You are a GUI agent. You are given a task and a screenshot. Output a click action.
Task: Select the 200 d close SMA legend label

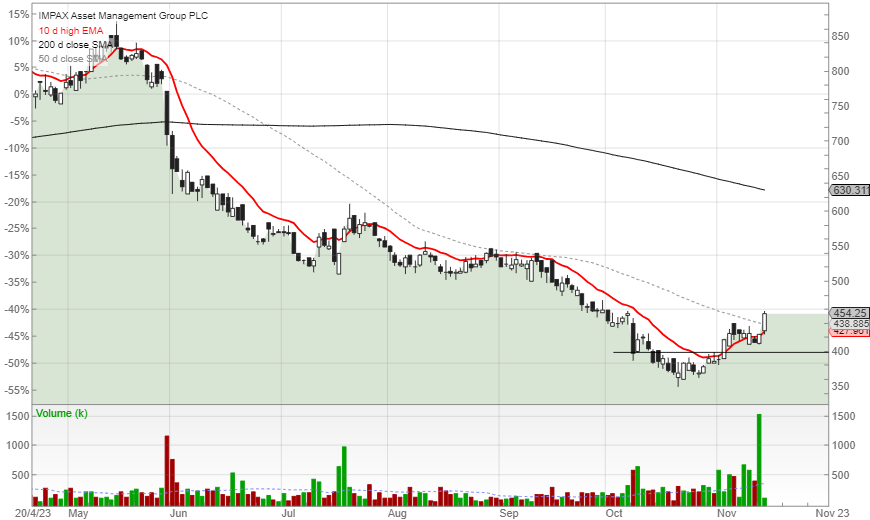pos(75,44)
